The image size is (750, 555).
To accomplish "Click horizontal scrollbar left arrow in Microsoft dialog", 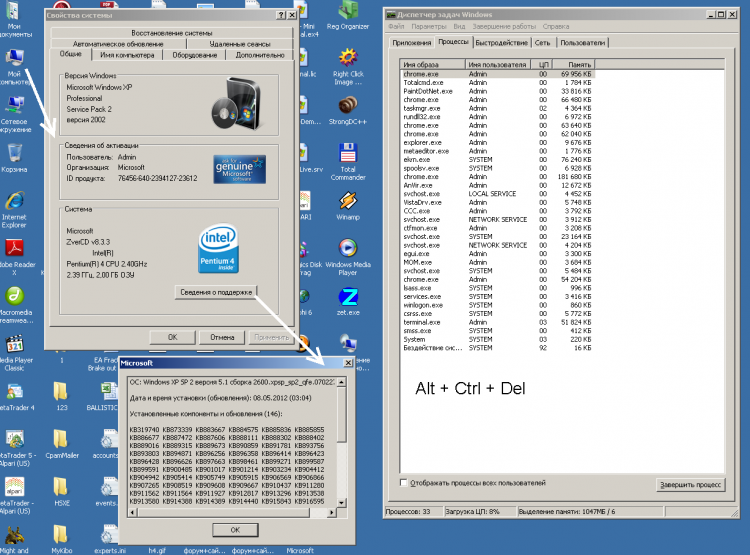I will [133, 512].
